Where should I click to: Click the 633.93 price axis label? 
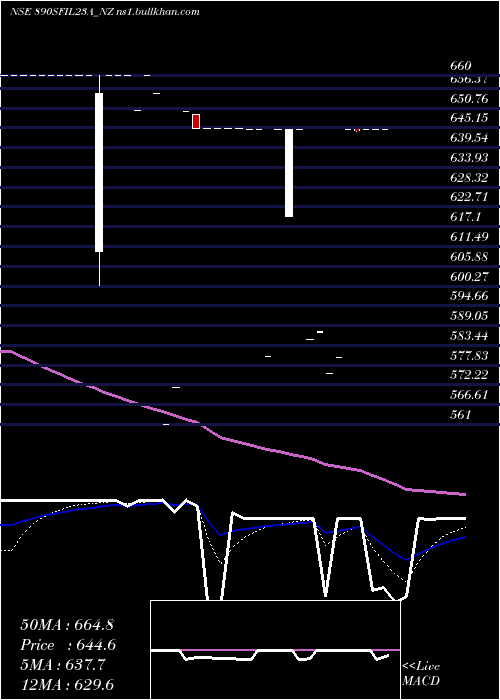tap(469, 158)
